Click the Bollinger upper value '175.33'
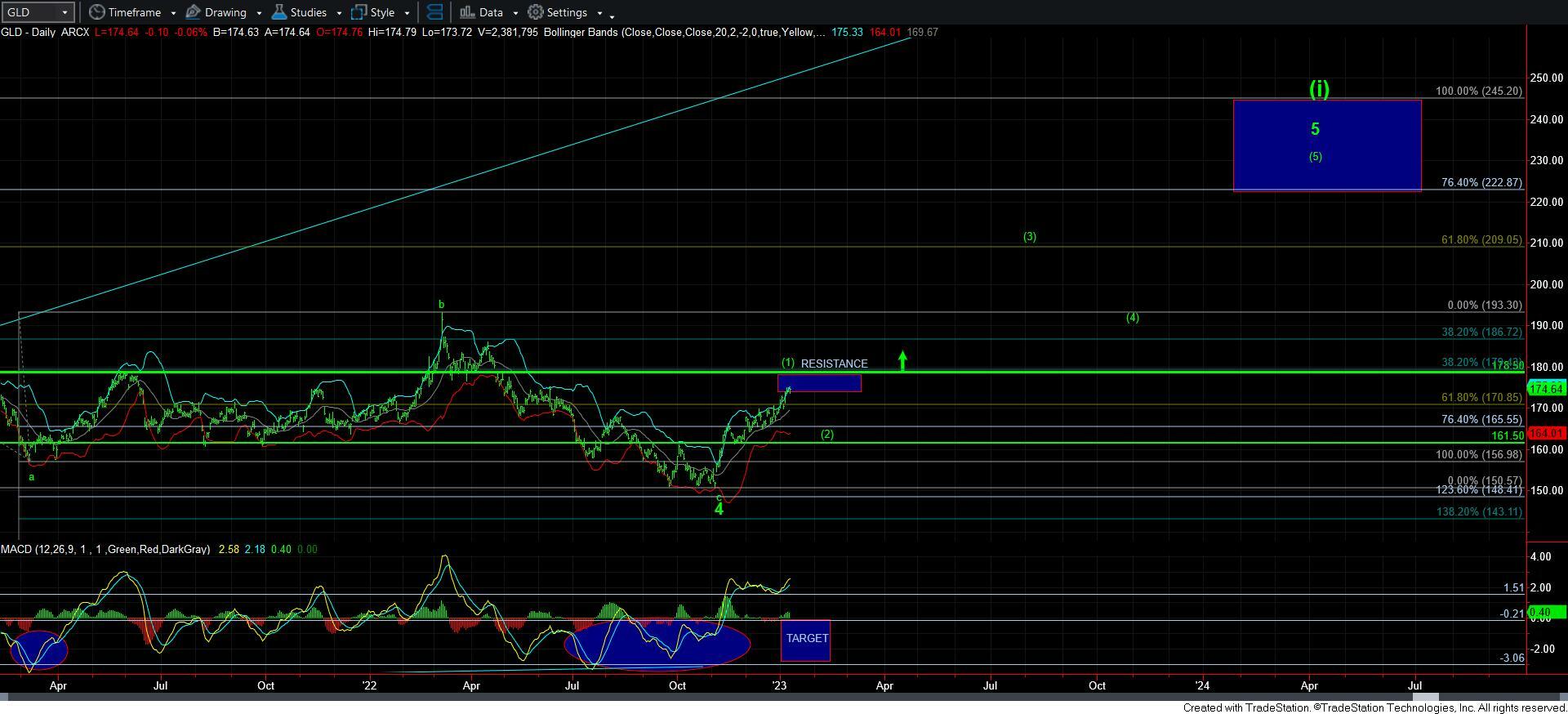The height and width of the screenshot is (714, 1568). coord(848,33)
